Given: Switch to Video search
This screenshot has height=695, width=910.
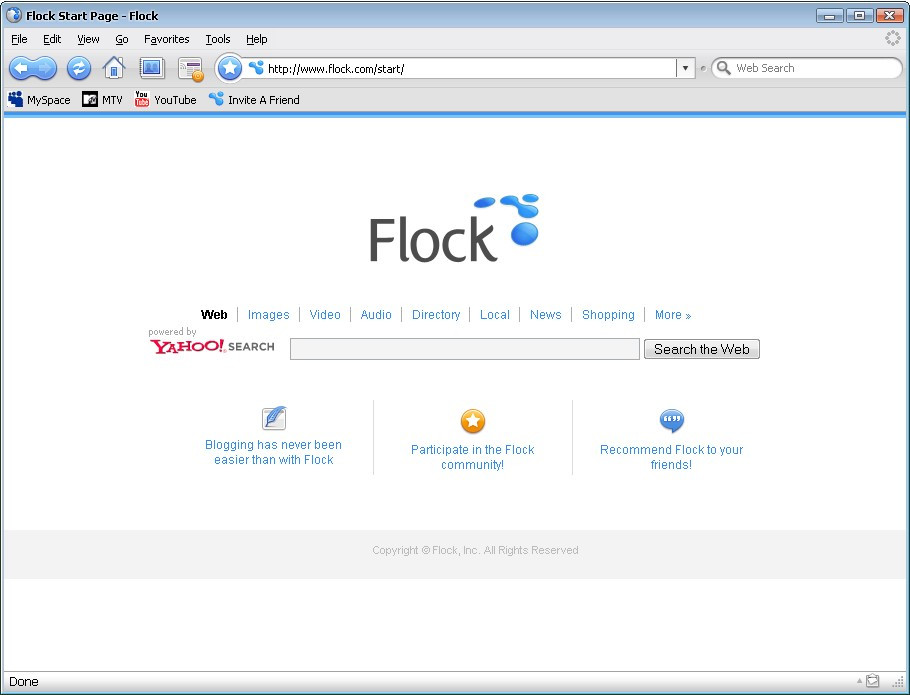Looking at the screenshot, I should (325, 314).
